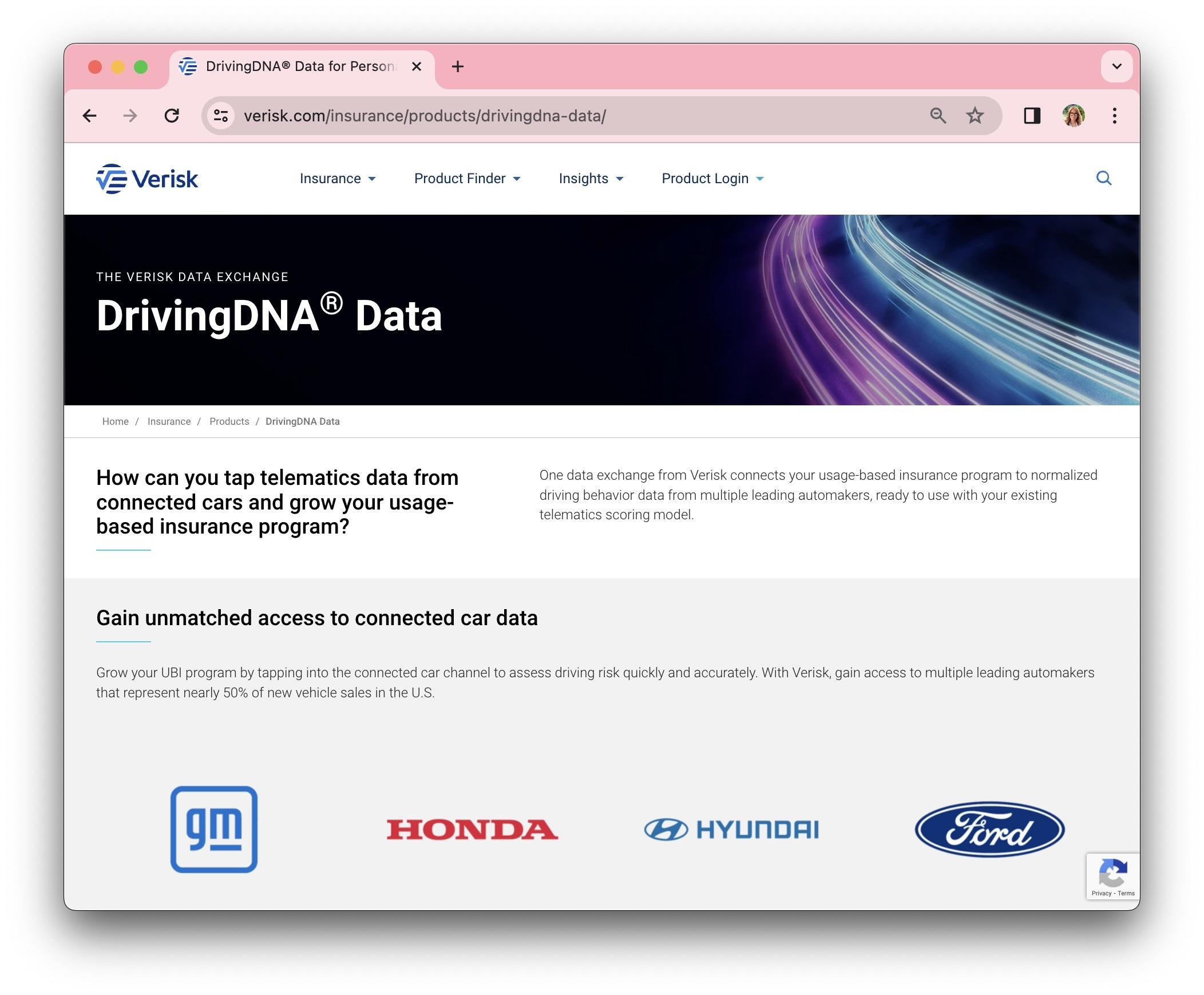Click 'How can you tap telematics data' heading

coord(277,502)
